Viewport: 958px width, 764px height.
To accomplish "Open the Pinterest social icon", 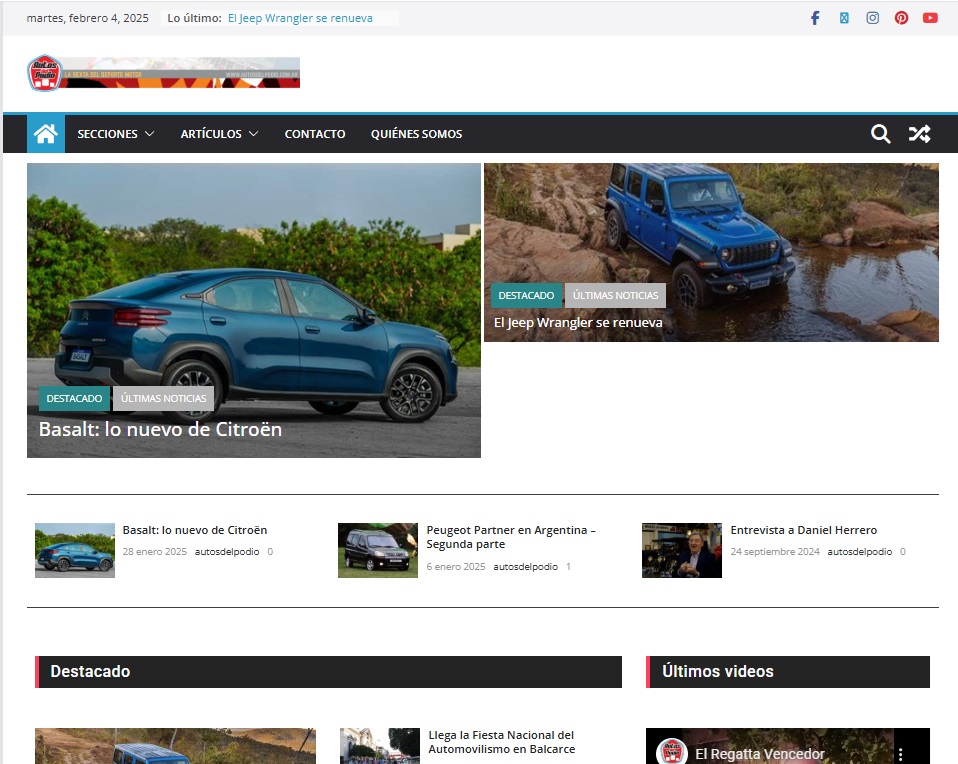I will tap(901, 18).
